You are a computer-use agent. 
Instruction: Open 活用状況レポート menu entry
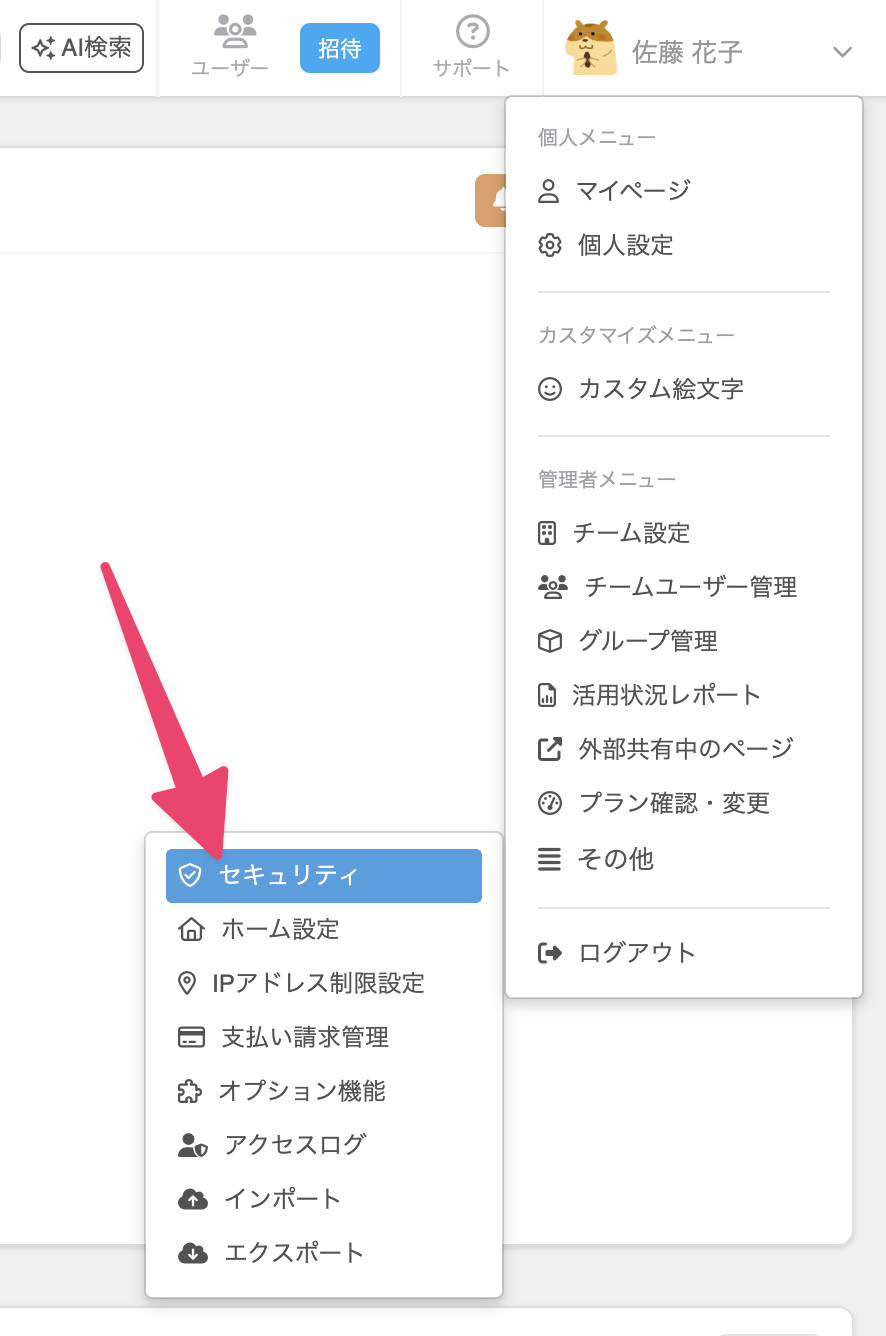pyautogui.click(x=666, y=695)
